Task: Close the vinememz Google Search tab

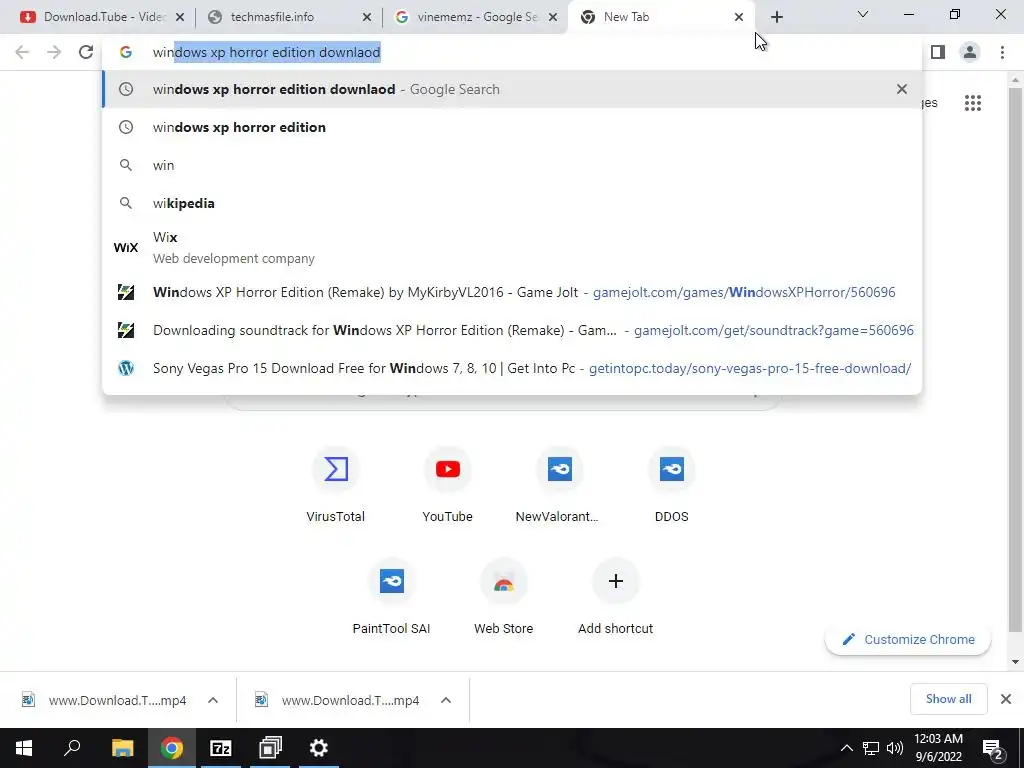Action: (553, 17)
